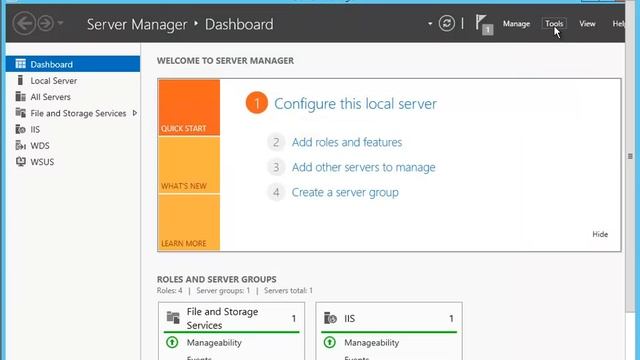Screen dimensions: 640x360
Task: Go back with the back arrow button
Action: [x=24, y=23]
